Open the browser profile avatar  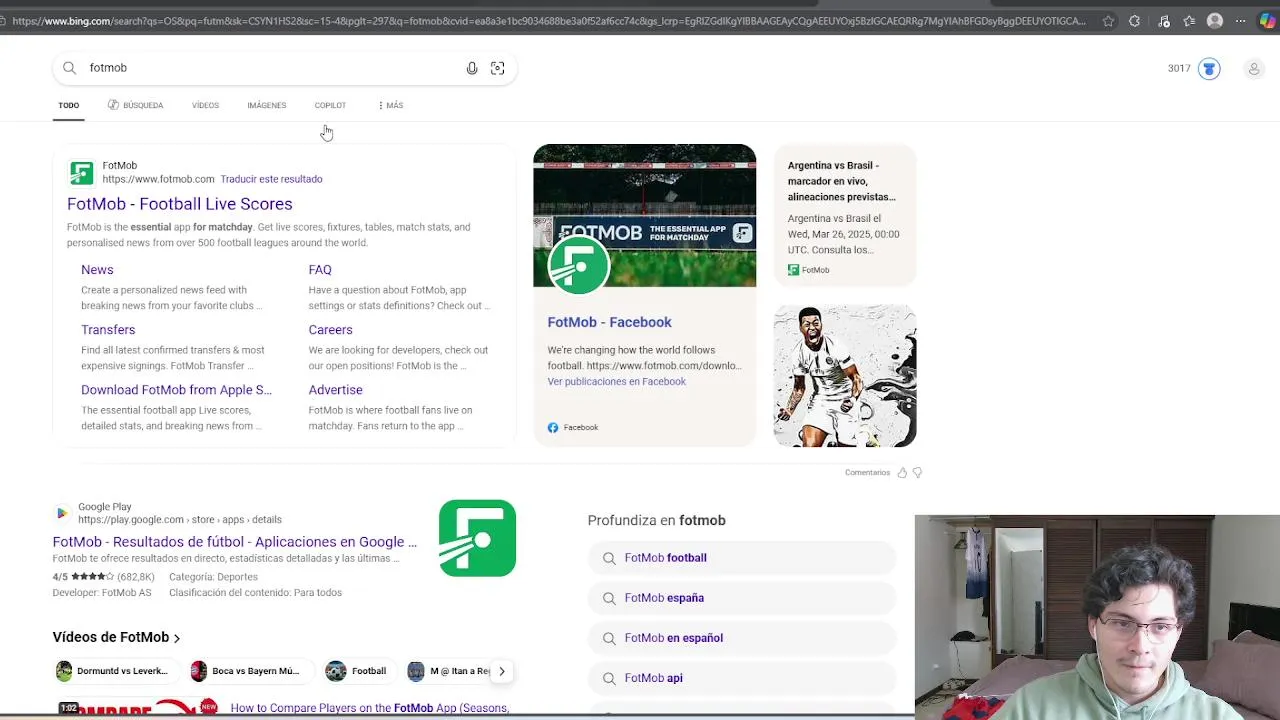[x=1215, y=21]
